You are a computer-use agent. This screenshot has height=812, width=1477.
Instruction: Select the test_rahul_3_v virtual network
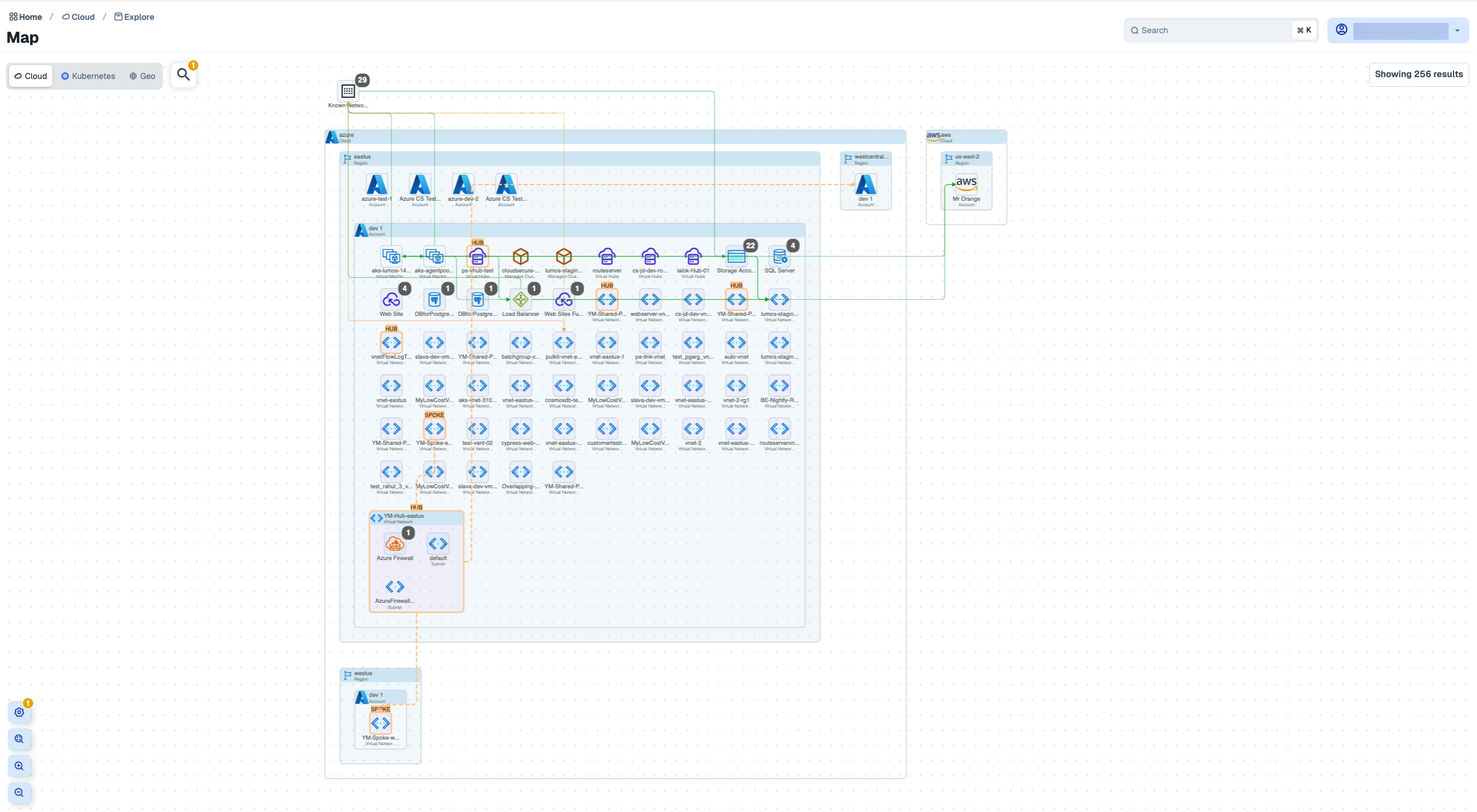tap(391, 472)
